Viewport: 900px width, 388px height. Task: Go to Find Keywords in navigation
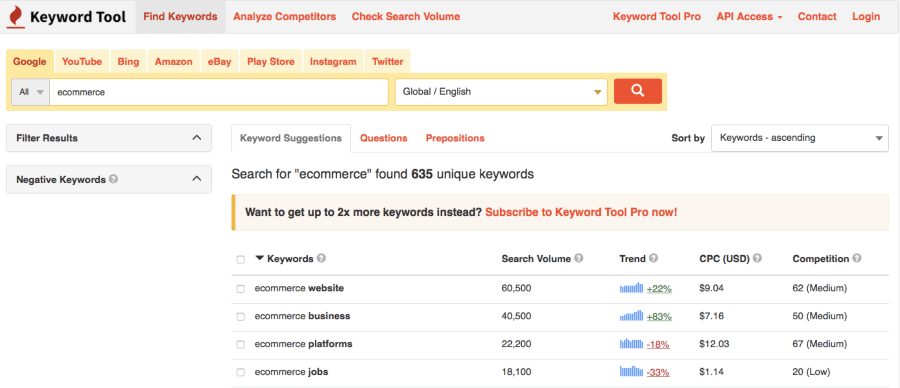(180, 17)
